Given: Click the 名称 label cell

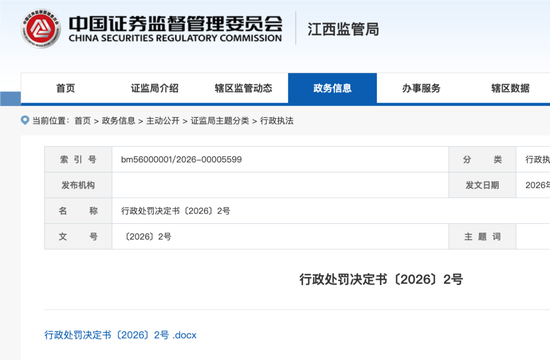Looking at the screenshot, I should coord(78,211).
